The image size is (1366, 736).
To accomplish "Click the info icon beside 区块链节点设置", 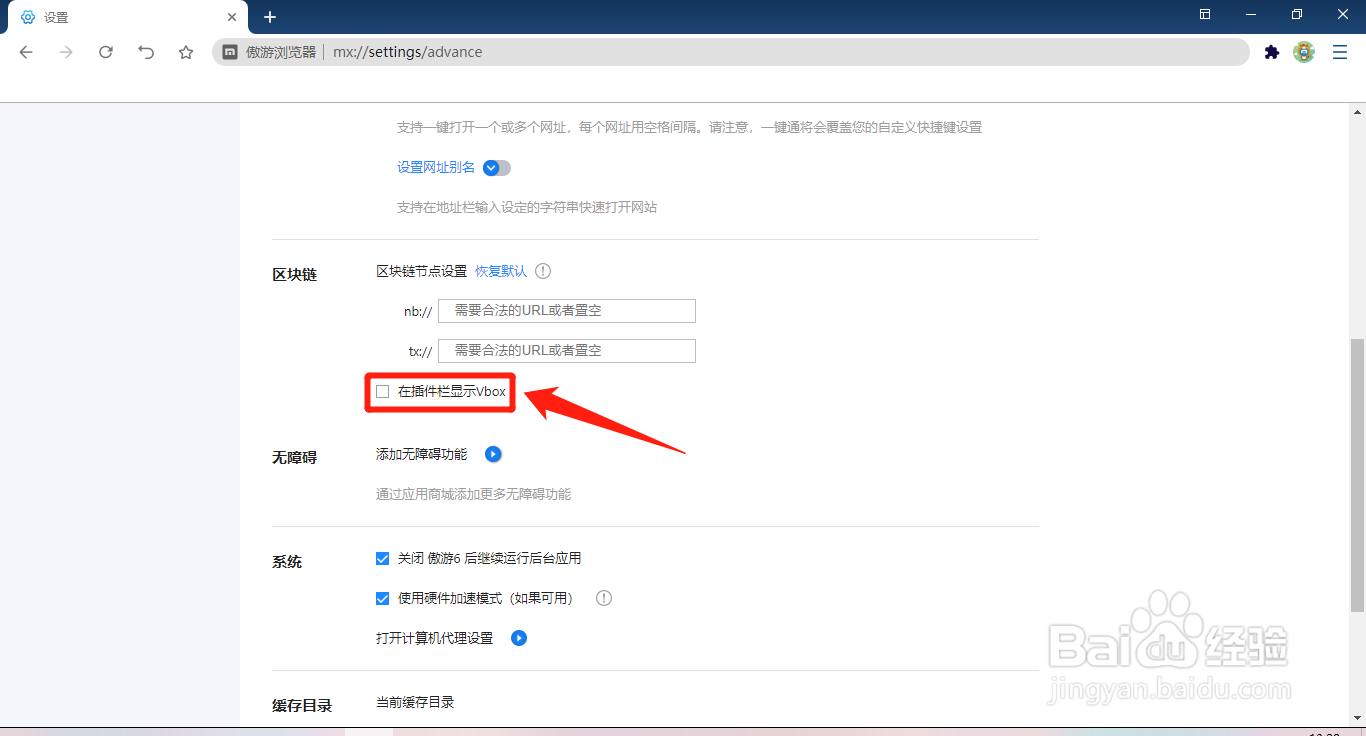I will pos(541,270).
